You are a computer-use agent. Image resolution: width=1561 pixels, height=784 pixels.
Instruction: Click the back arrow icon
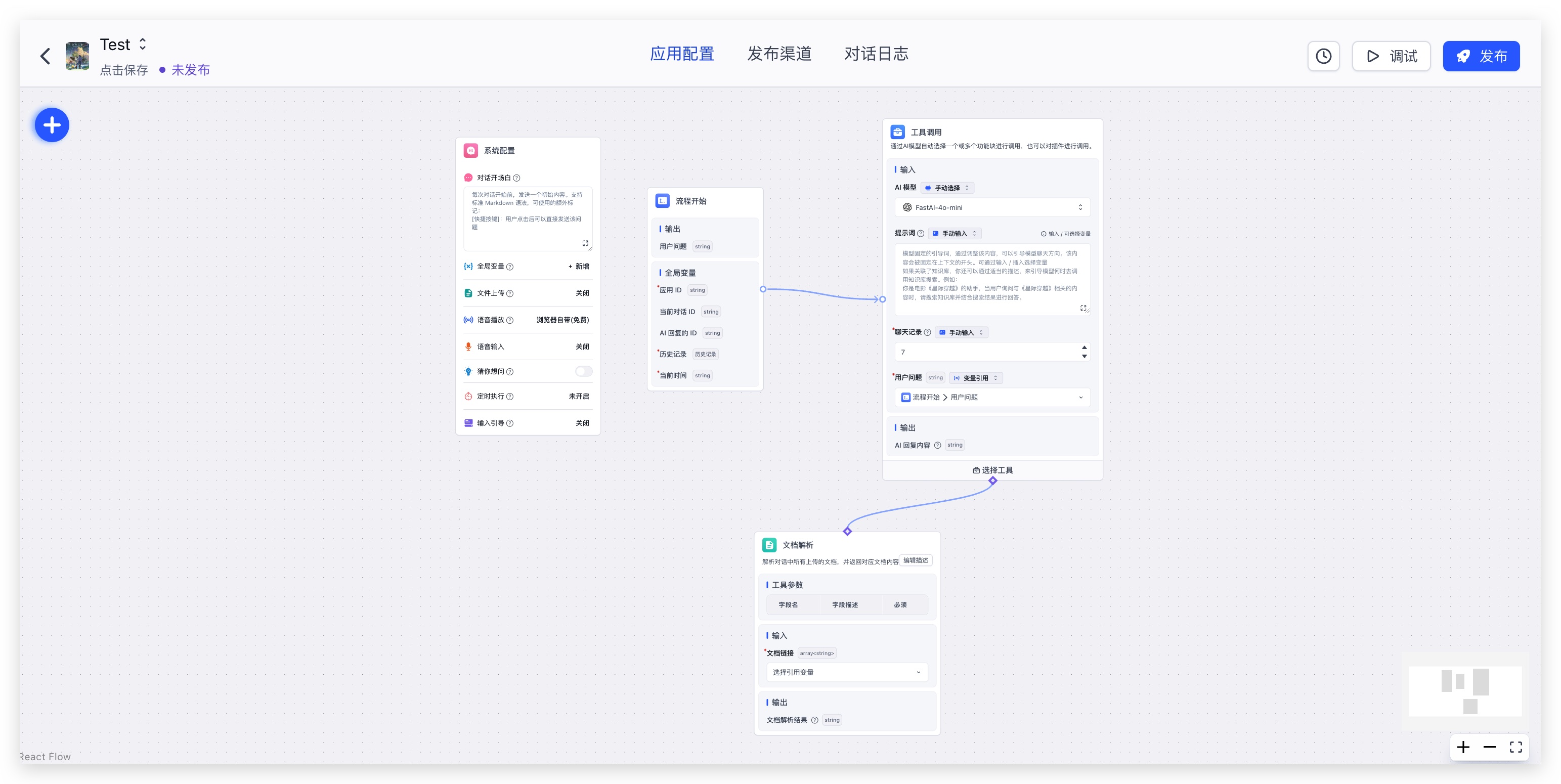pos(46,56)
